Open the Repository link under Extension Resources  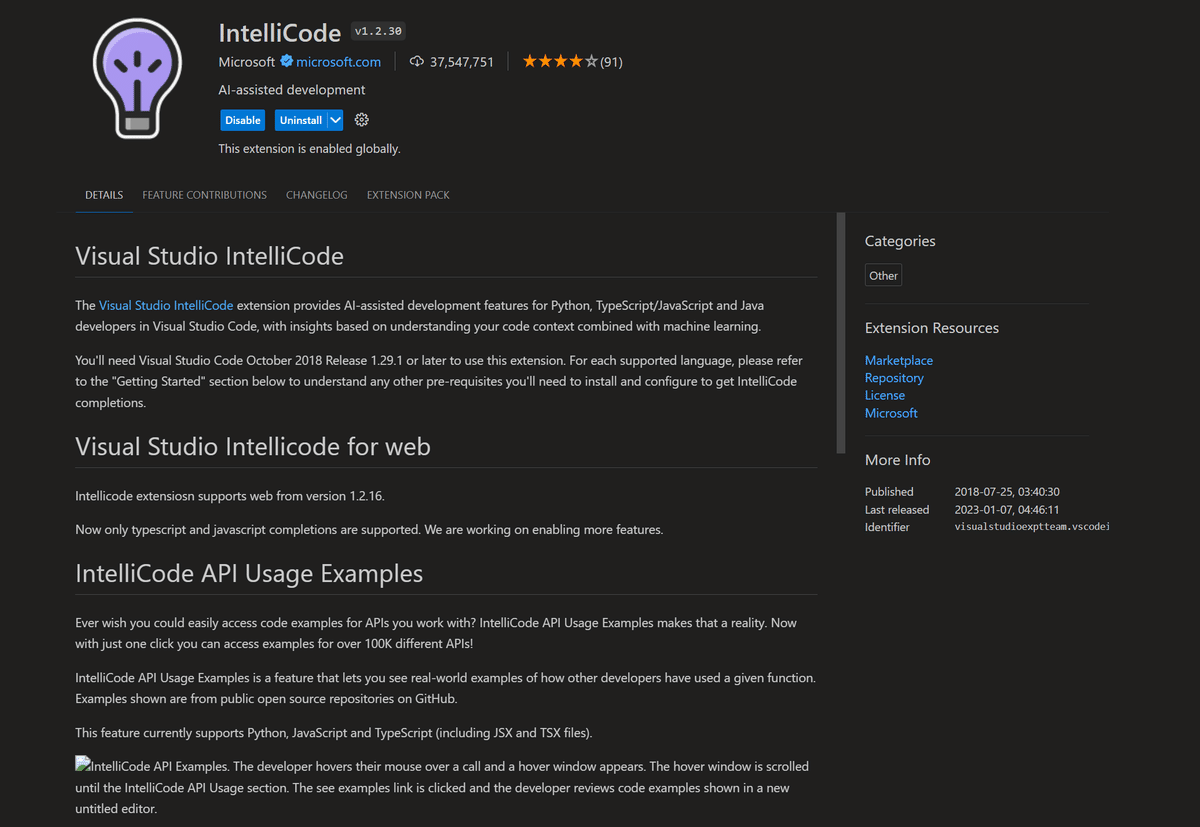pos(893,377)
